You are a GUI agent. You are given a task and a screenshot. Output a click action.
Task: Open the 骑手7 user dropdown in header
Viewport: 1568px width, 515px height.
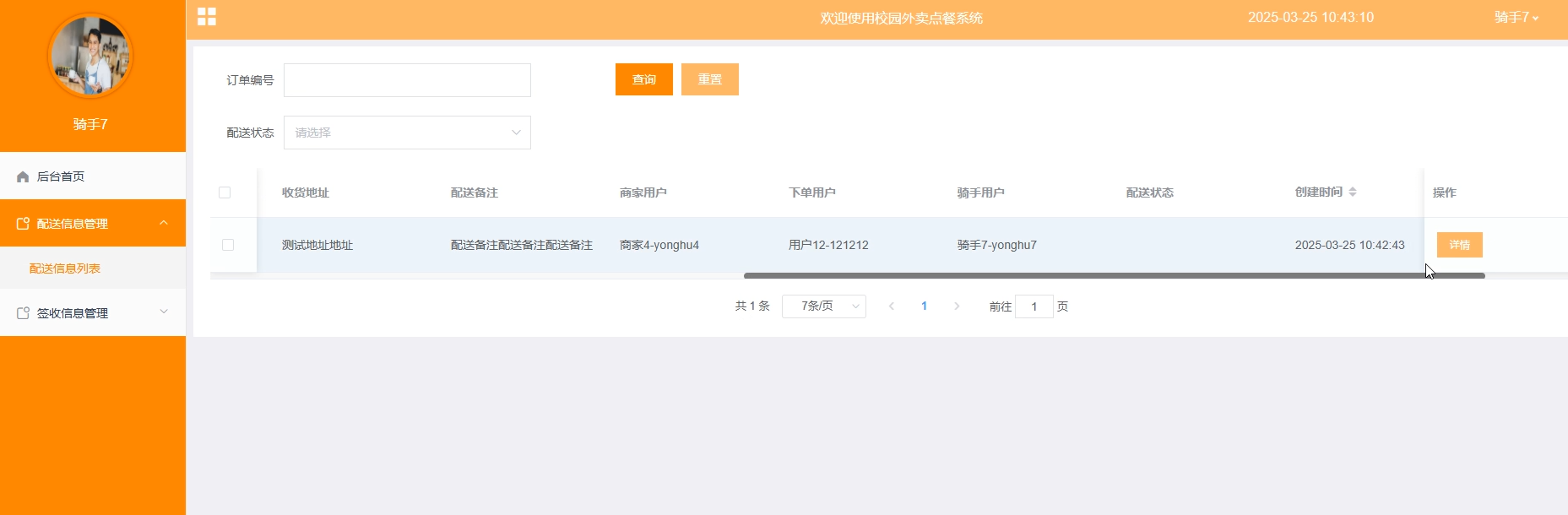[1516, 17]
